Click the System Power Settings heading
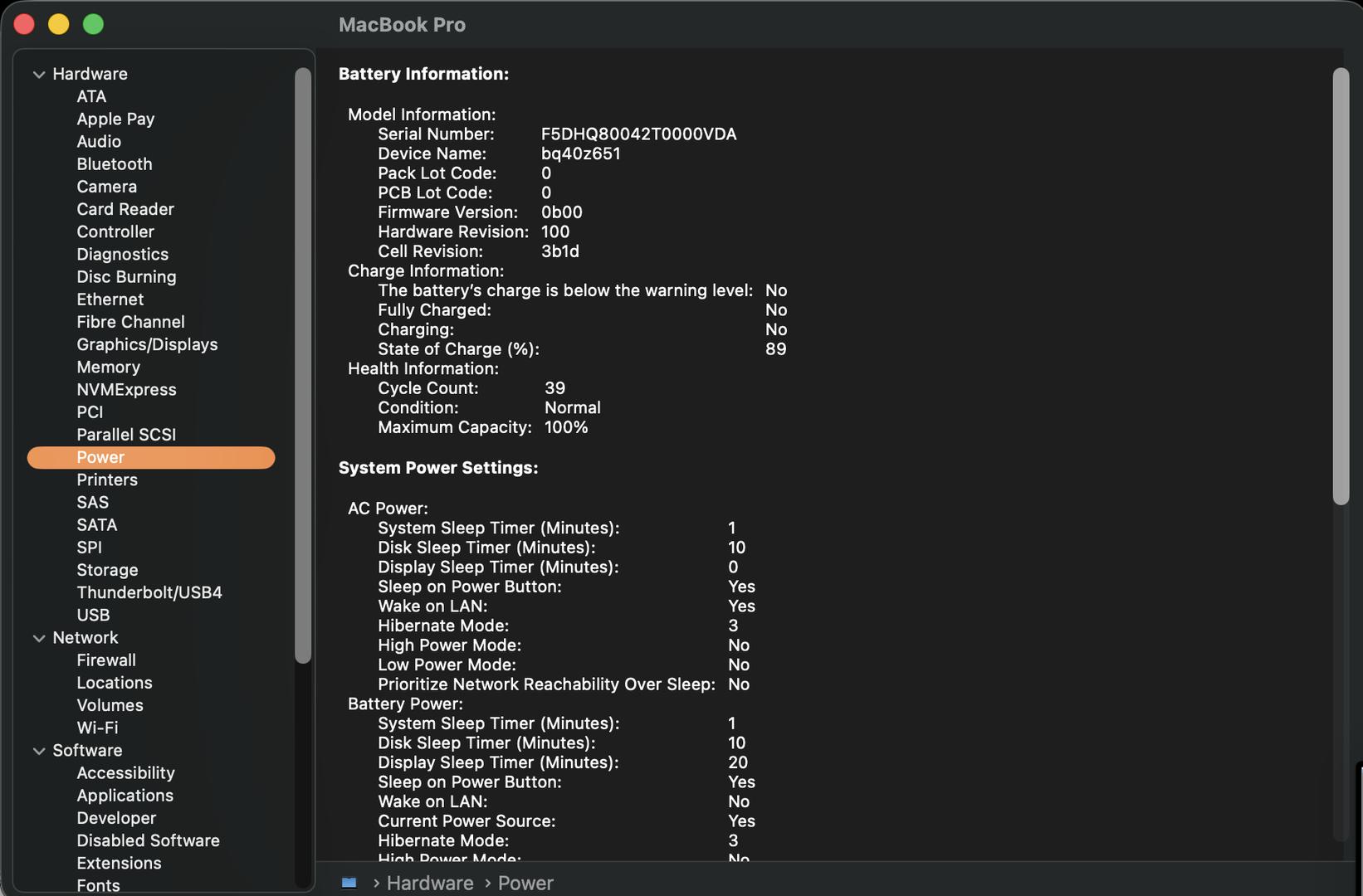 coord(438,468)
